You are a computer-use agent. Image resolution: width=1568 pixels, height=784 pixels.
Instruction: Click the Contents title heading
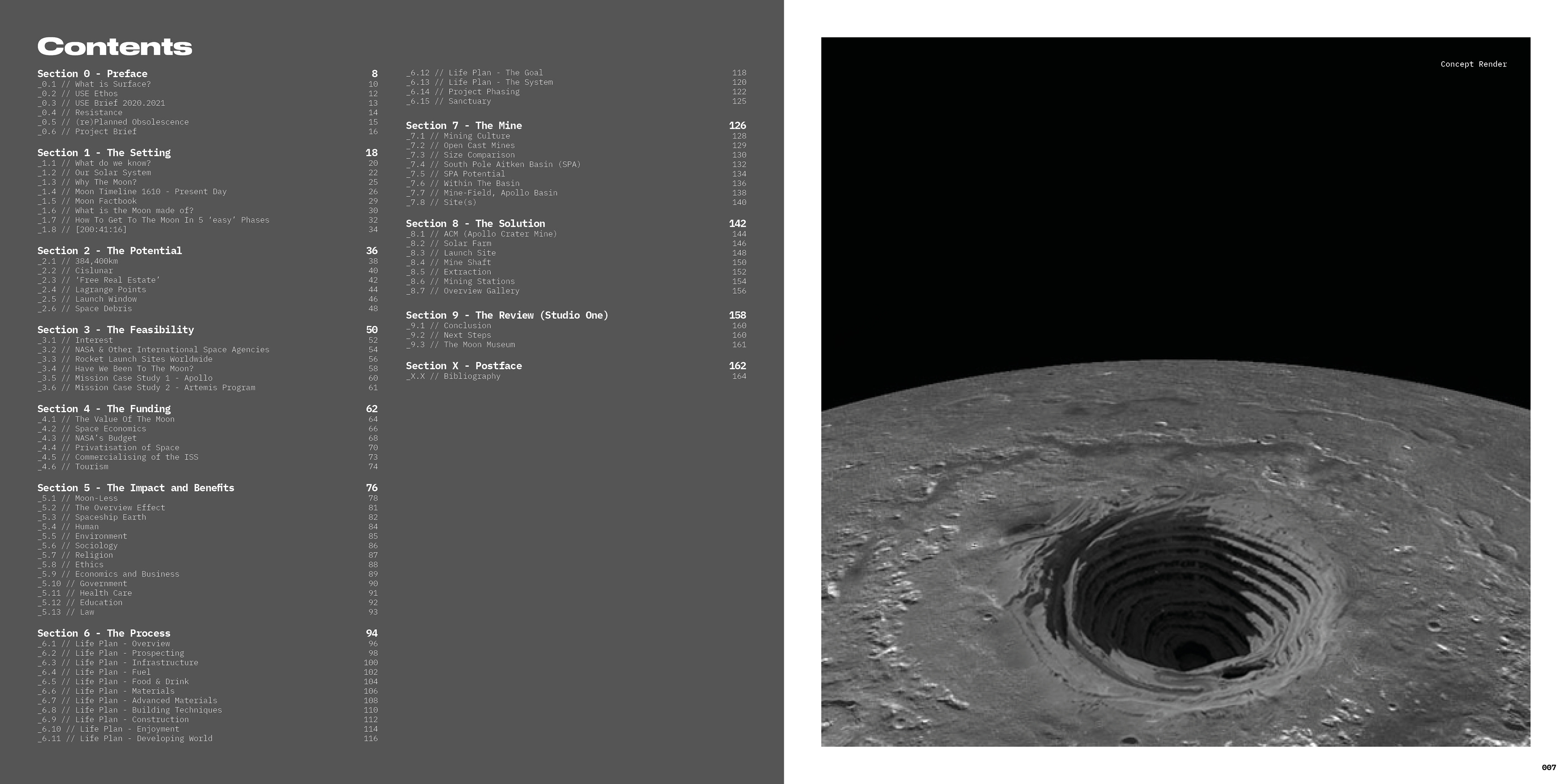pos(114,47)
